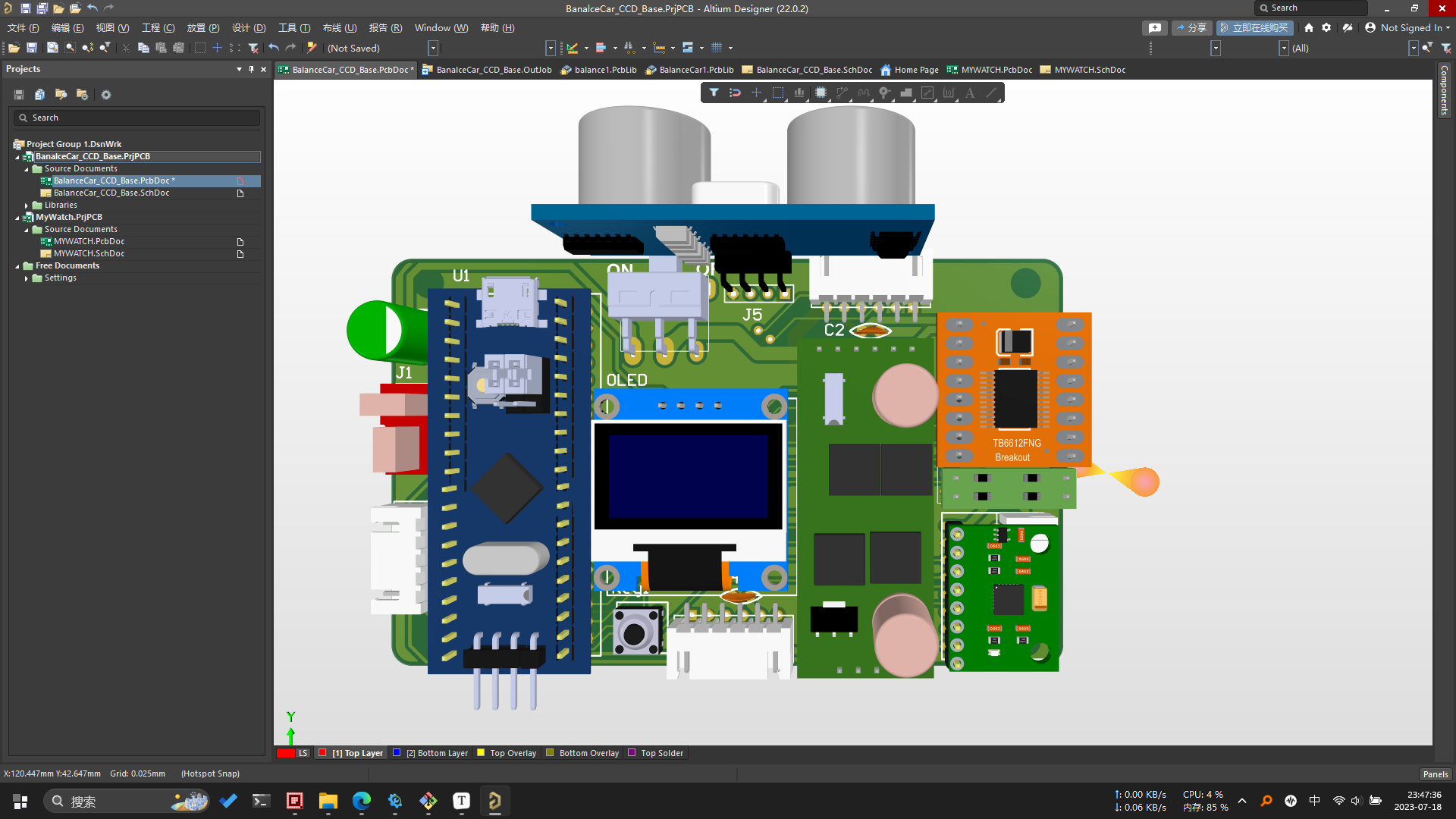Screen dimensions: 1456x819
Task: Toggle the grid icon in the toolbar
Action: coord(717,48)
